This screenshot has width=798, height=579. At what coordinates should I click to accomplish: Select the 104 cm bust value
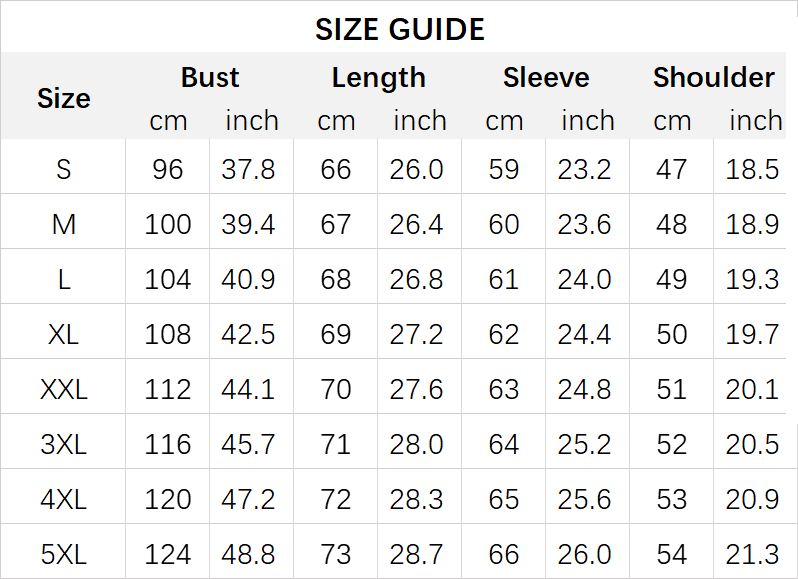[x=167, y=279]
